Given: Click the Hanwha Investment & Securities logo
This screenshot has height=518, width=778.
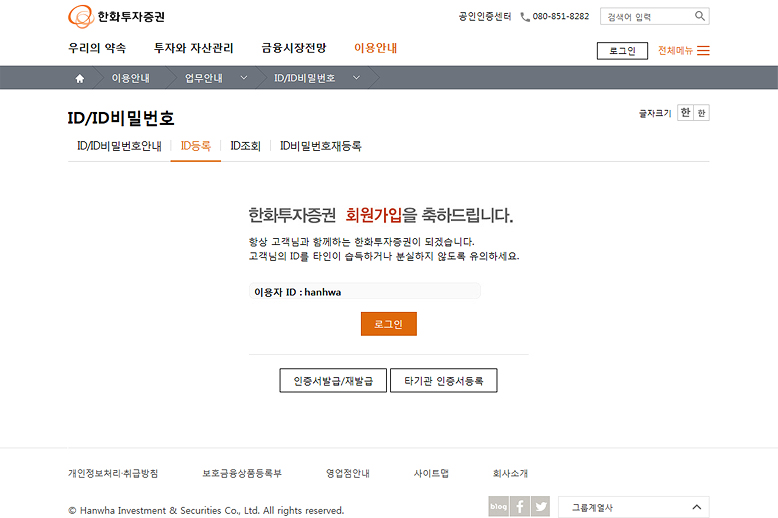Looking at the screenshot, I should coord(116,17).
